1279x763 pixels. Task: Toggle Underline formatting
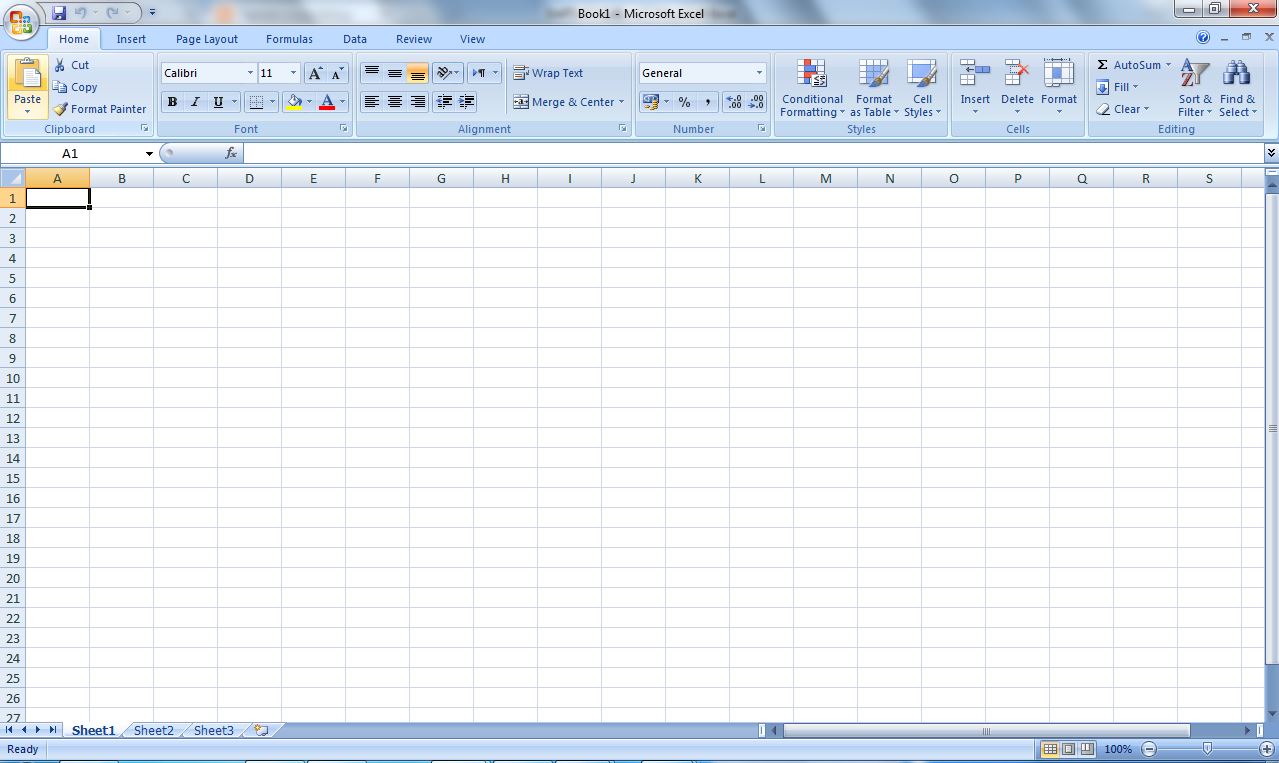tap(218, 102)
